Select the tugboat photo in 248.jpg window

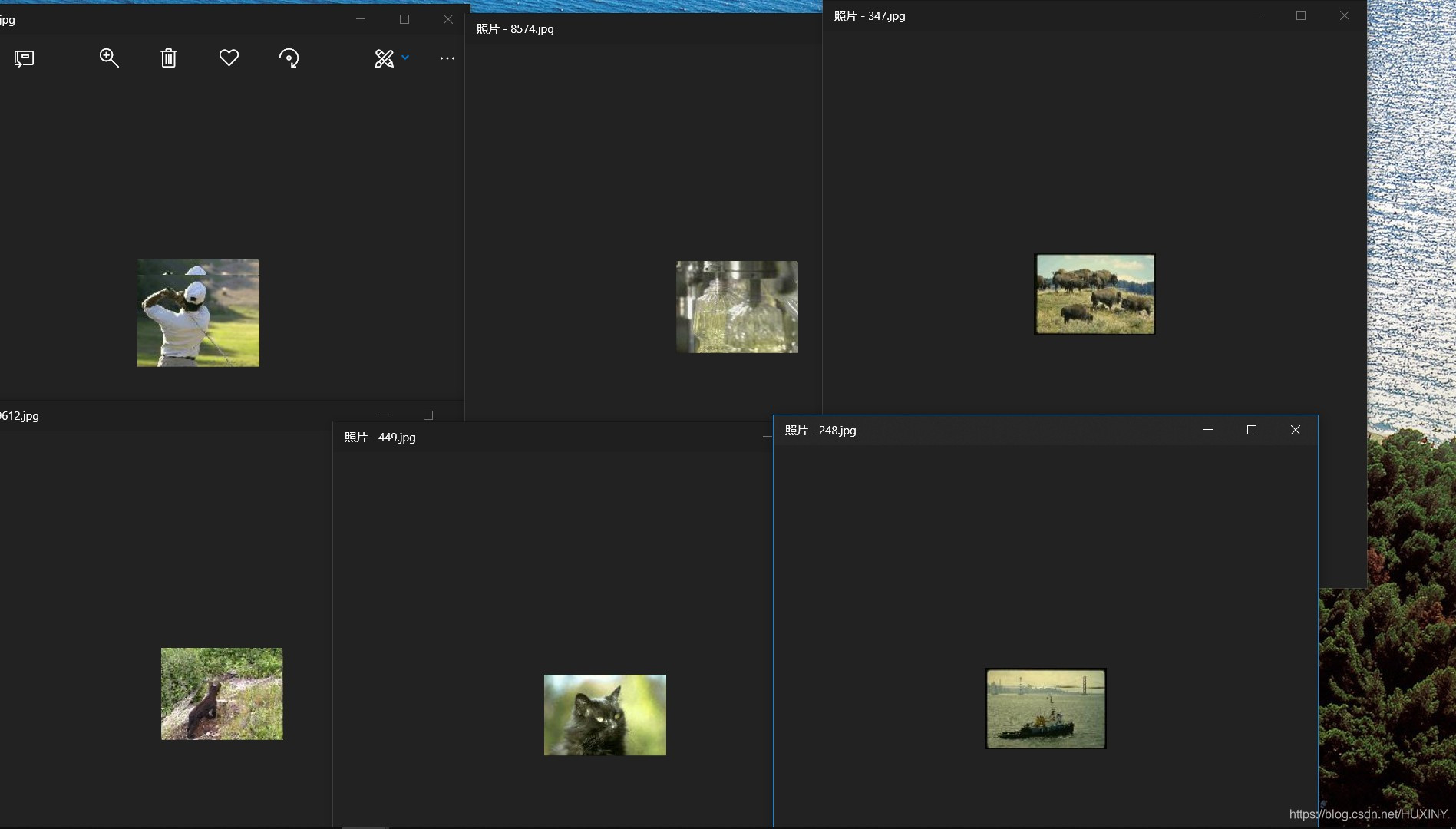pyautogui.click(x=1045, y=708)
